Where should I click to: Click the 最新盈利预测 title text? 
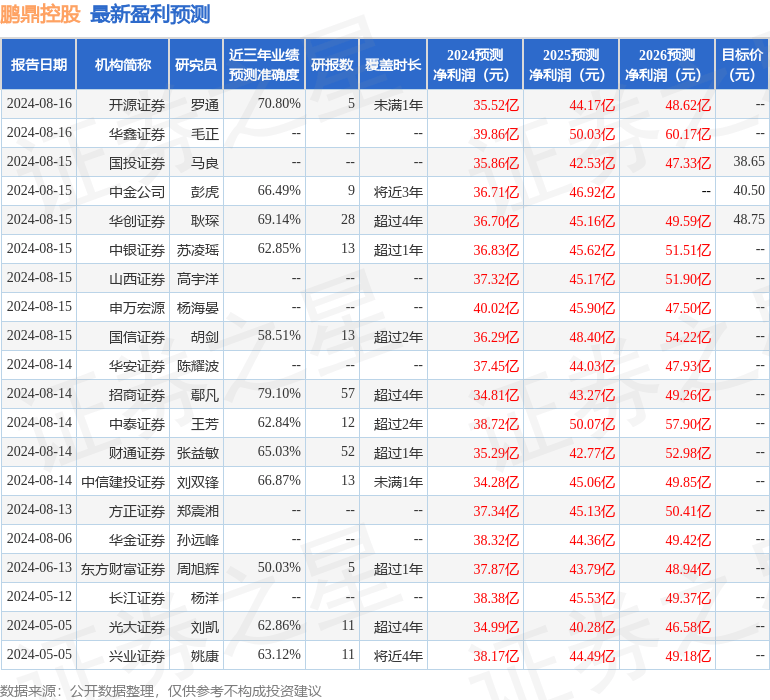tap(150, 14)
